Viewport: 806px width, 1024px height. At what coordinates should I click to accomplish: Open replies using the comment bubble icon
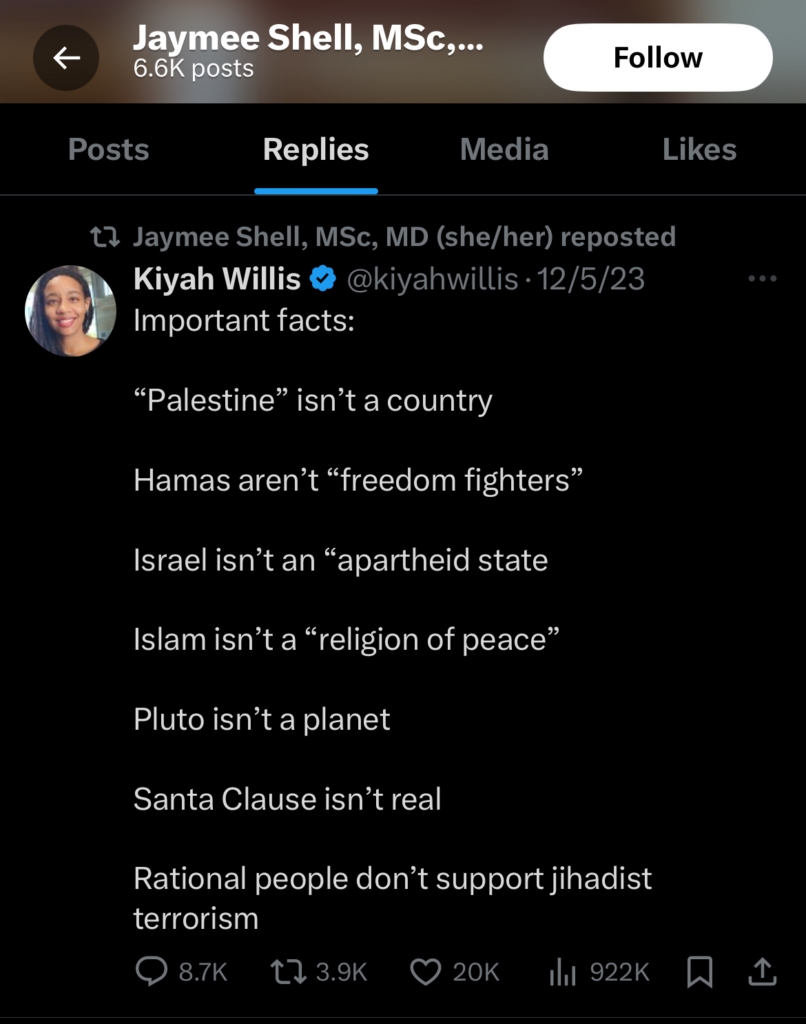[x=152, y=970]
